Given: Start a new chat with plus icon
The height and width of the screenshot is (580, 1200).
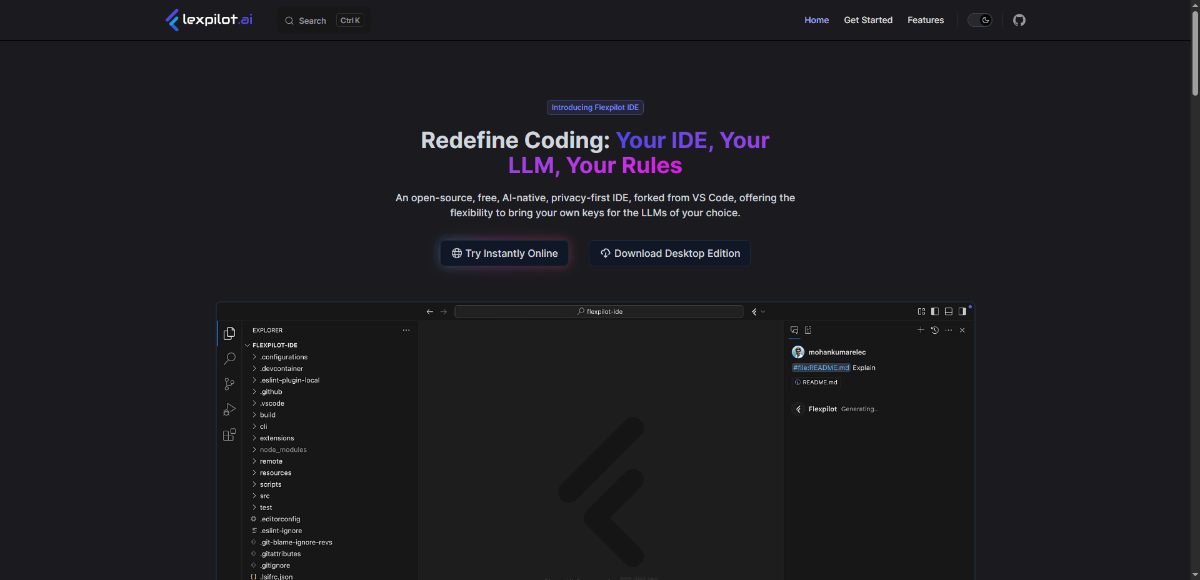Looking at the screenshot, I should tap(921, 330).
